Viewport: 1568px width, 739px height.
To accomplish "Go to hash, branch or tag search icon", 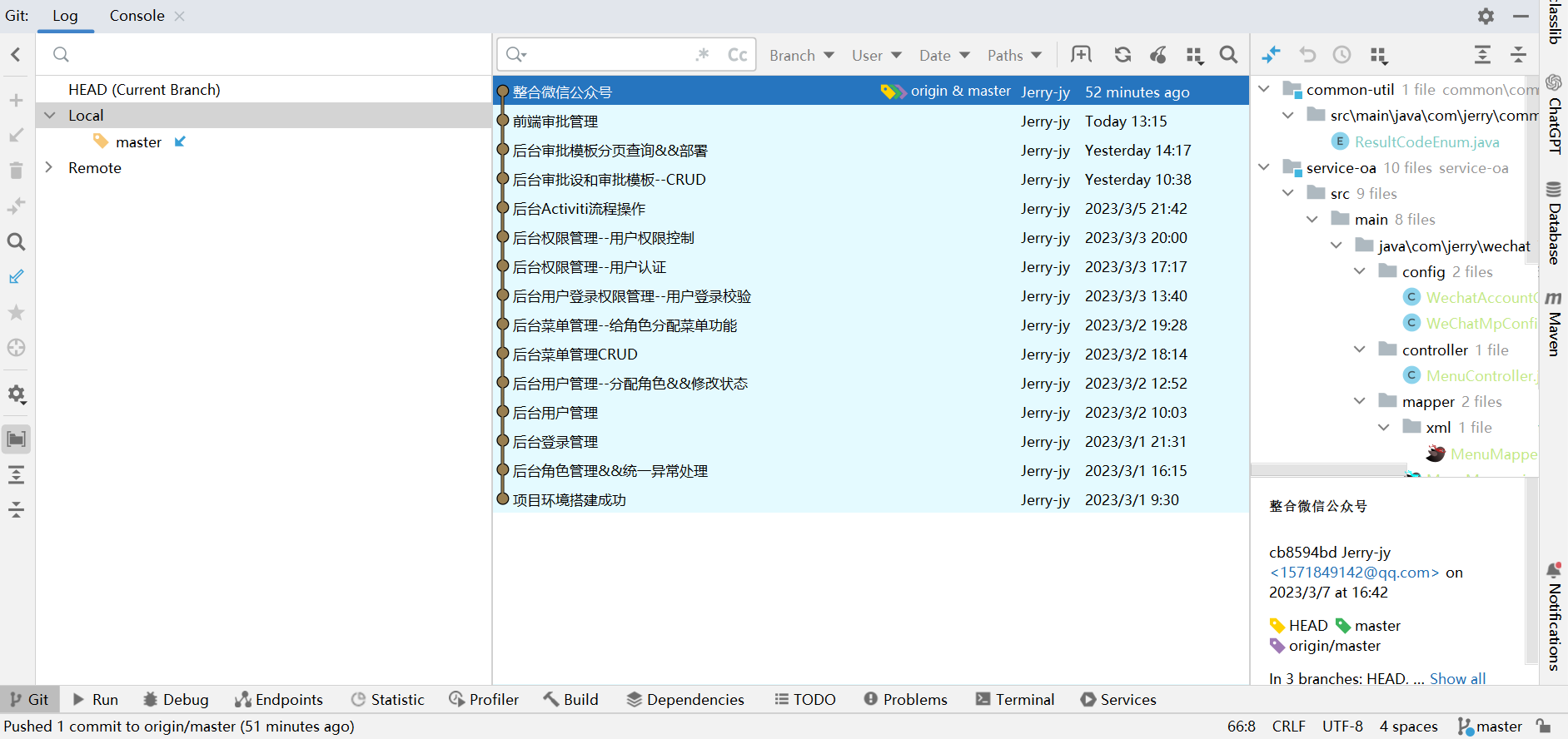I will (x=1228, y=55).
